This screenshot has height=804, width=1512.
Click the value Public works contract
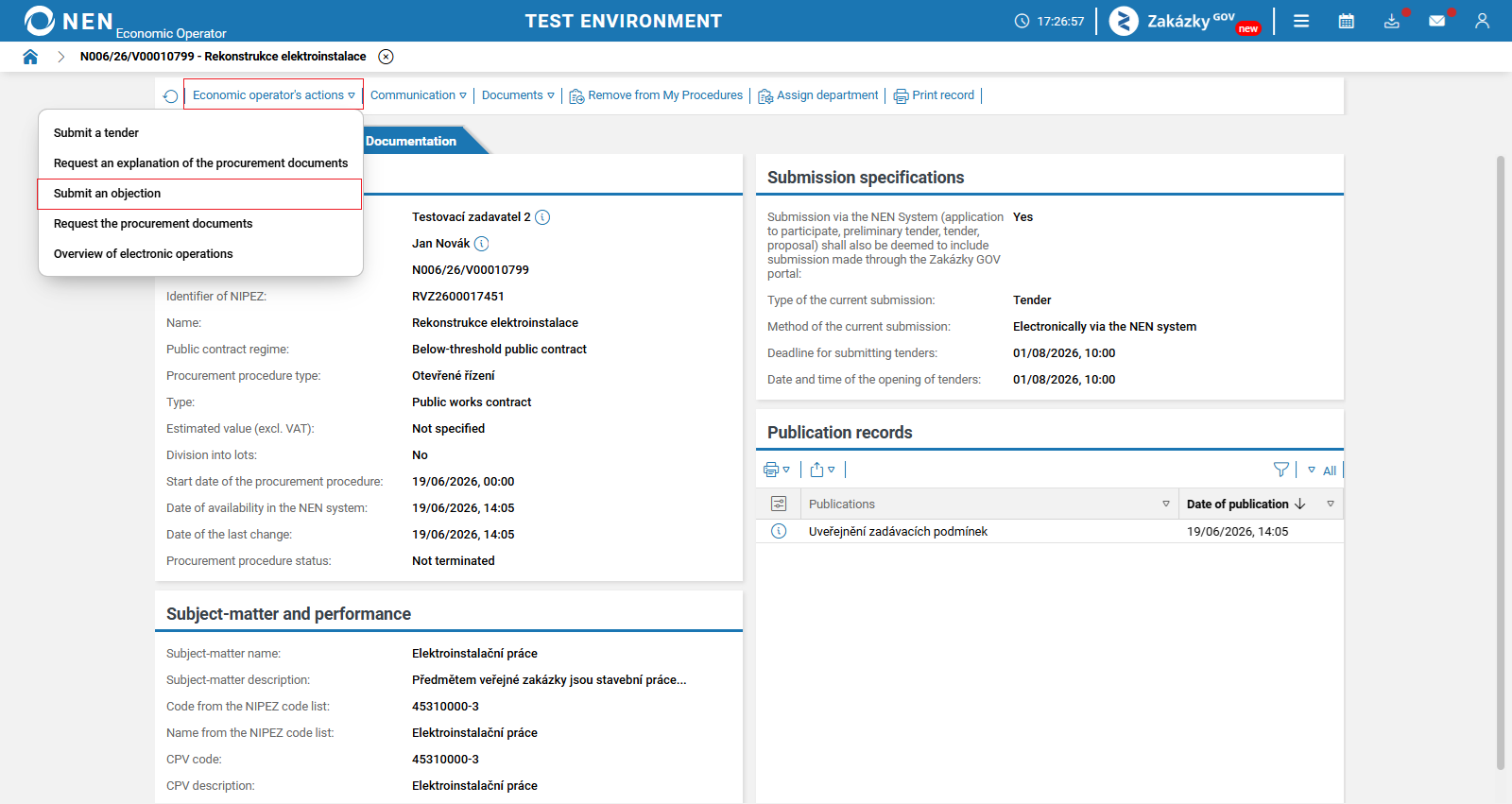(472, 402)
